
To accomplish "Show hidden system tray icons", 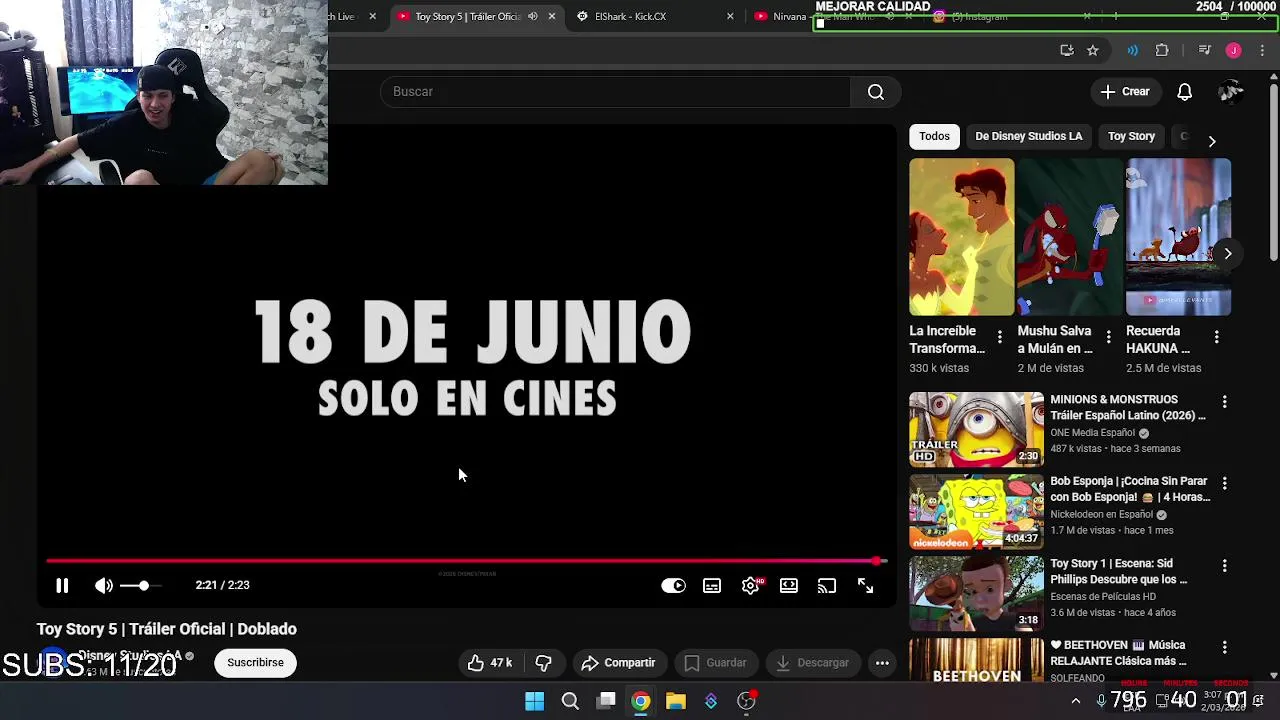I will click(x=1076, y=701).
